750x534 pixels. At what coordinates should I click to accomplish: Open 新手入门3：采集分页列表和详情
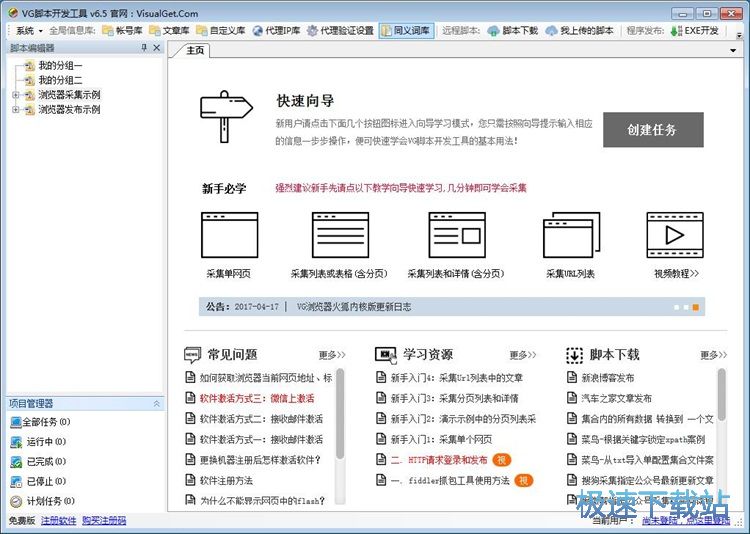tap(454, 398)
